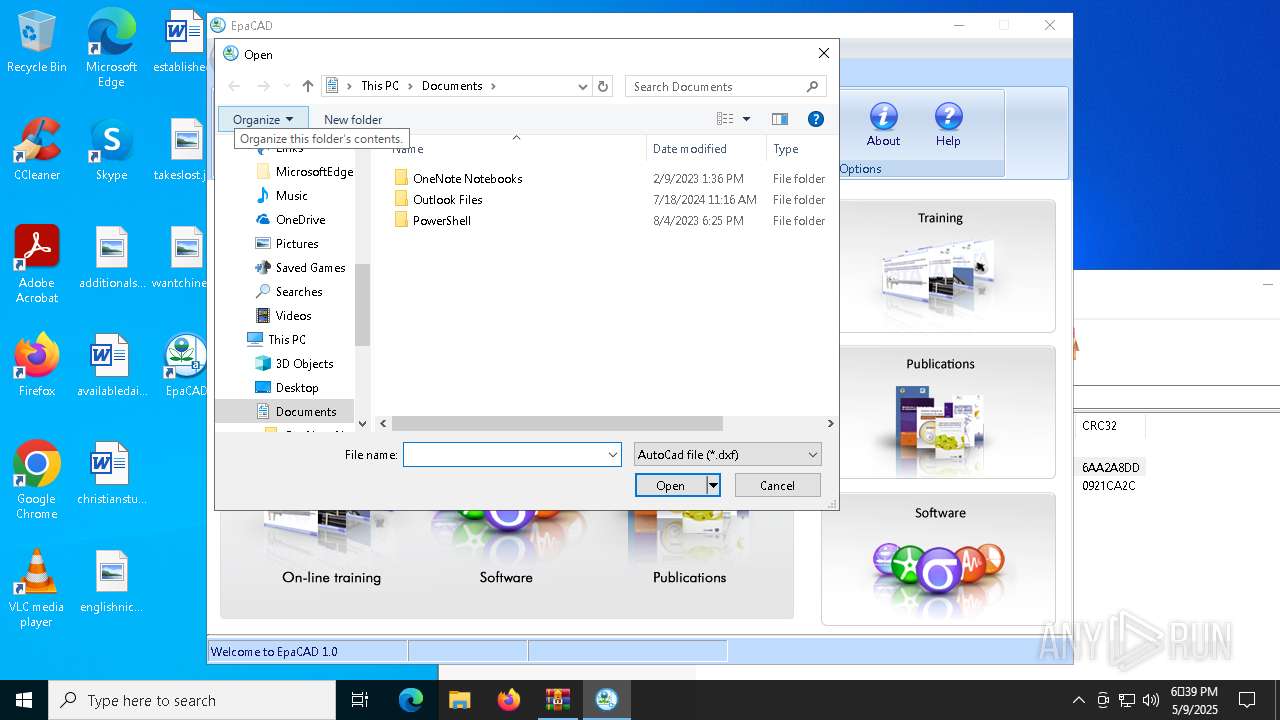The image size is (1280, 720).
Task: Select This PC in navigation tree
Action: [x=286, y=339]
